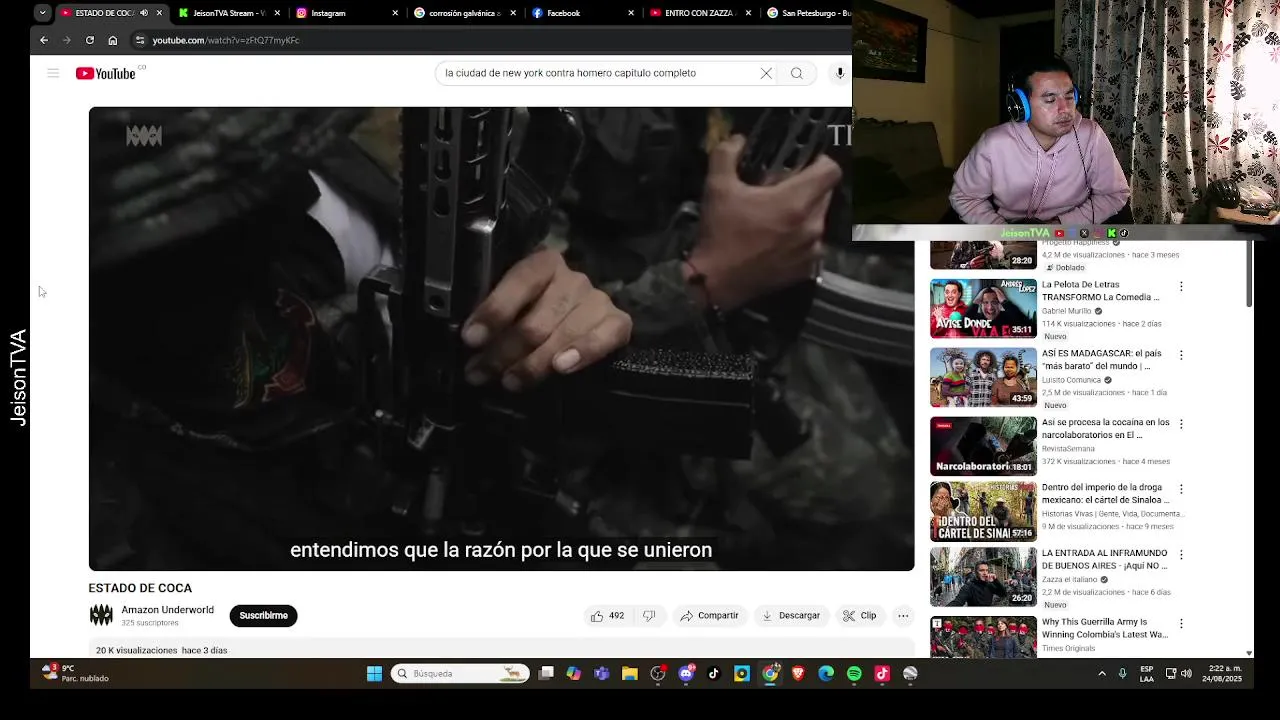Open Narcolaboratorio 18:01 video thumbnail
This screenshot has width=1280, height=720.
coord(984,446)
